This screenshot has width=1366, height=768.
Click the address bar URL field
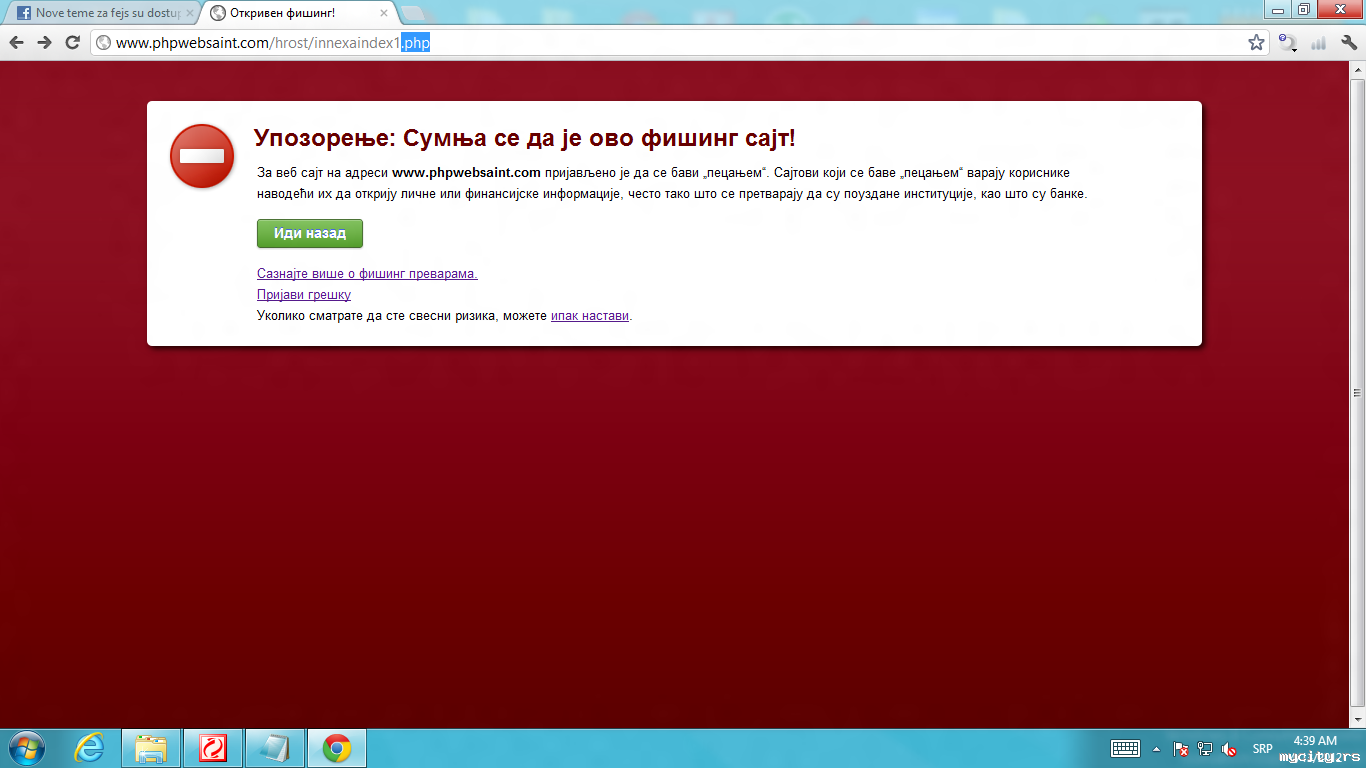[x=680, y=42]
